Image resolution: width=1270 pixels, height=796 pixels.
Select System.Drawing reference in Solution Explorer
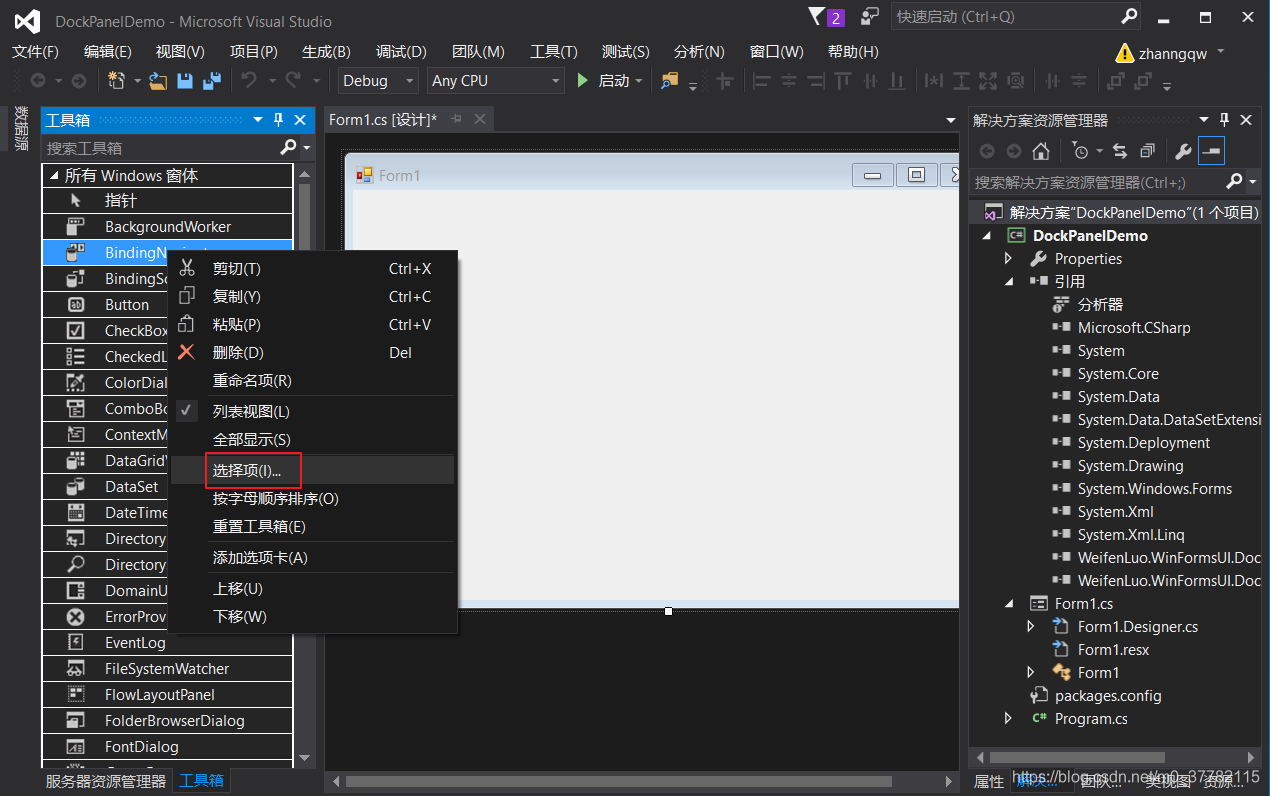(1130, 466)
